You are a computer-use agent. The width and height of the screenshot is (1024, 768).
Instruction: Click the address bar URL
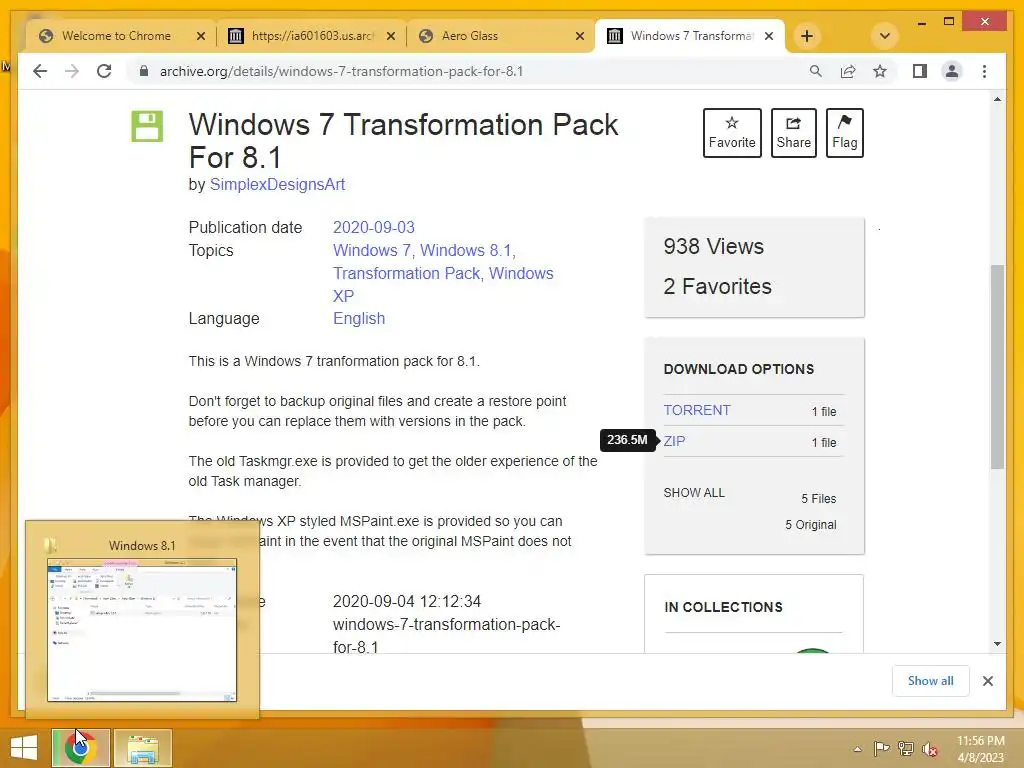(342, 71)
